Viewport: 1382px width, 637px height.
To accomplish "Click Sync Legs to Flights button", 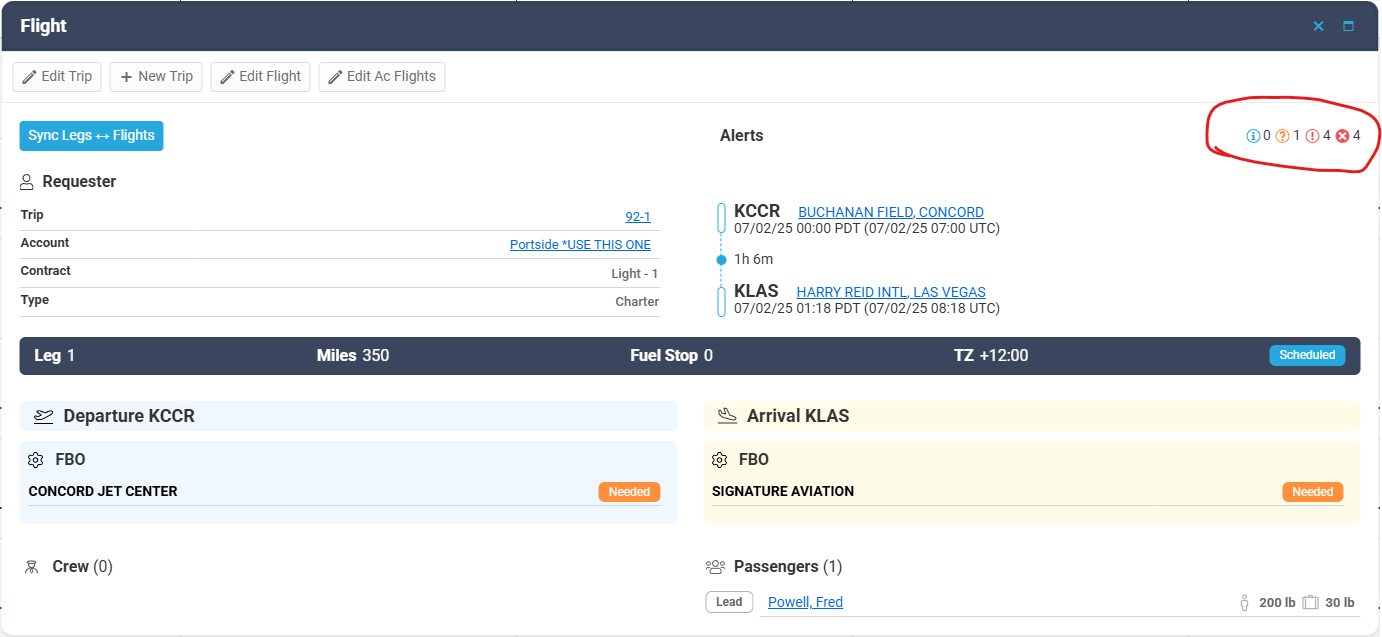I will tap(91, 136).
